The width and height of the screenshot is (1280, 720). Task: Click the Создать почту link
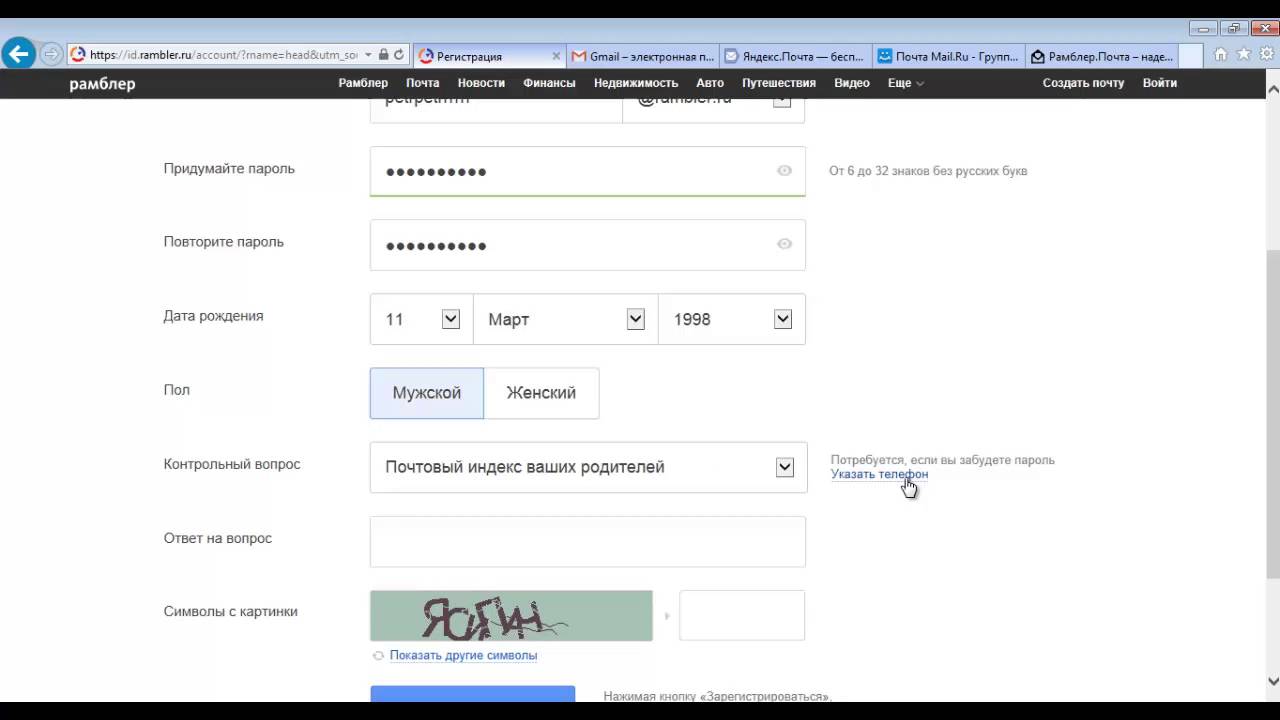1083,83
